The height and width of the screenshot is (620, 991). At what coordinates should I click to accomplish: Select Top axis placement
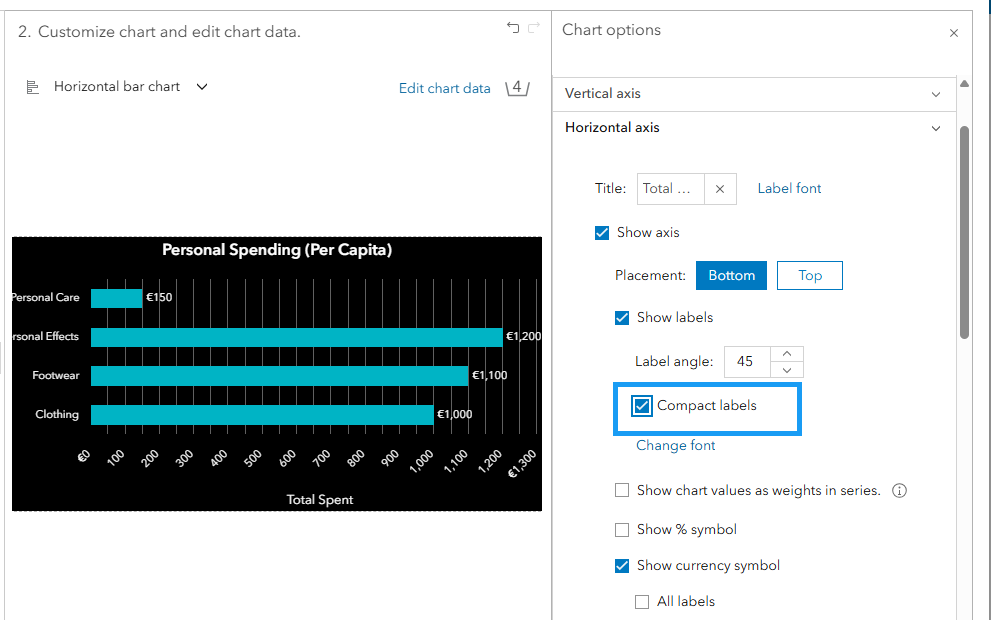coord(810,275)
